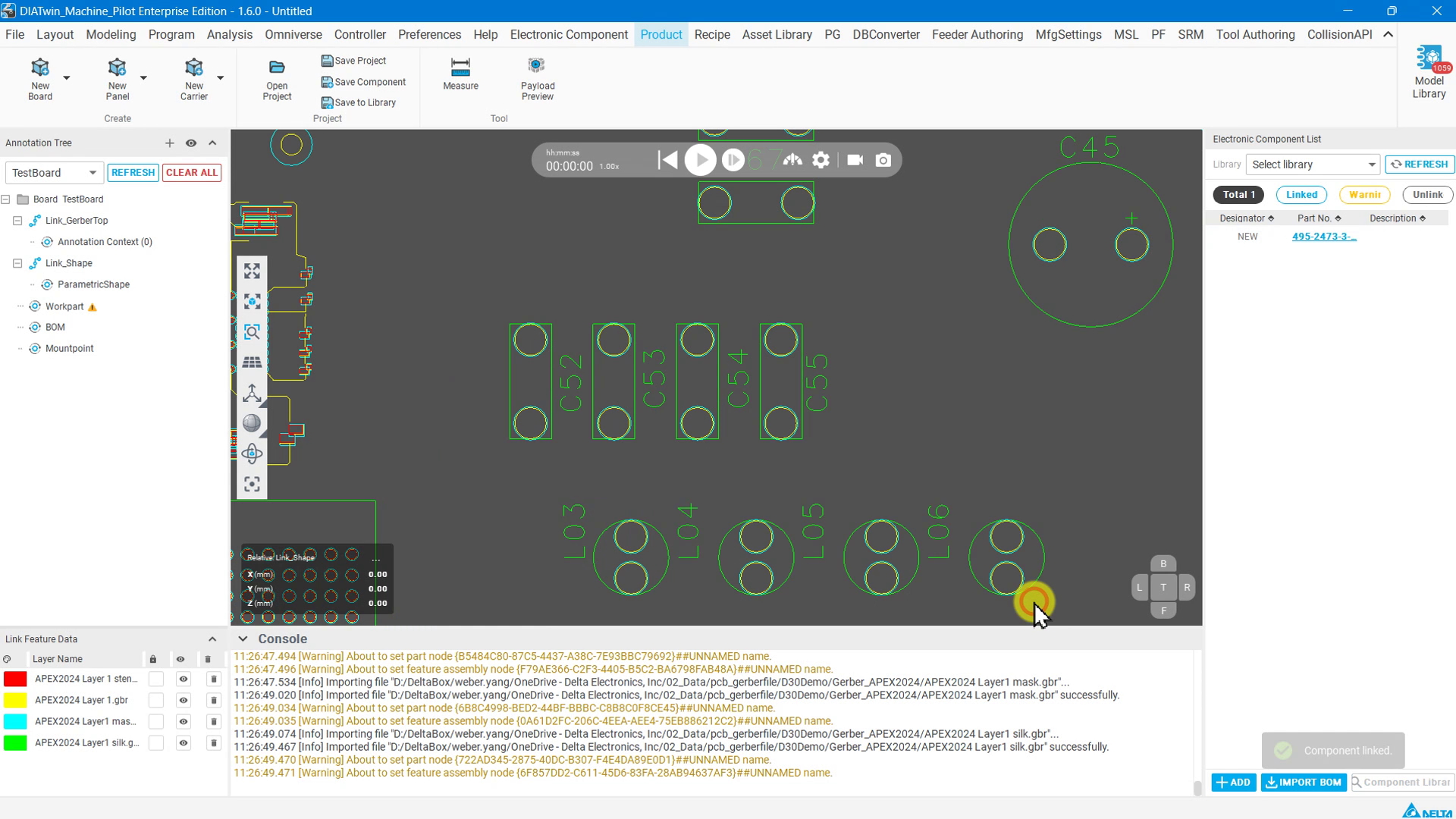Filter components by Linked status

pos(1301,195)
